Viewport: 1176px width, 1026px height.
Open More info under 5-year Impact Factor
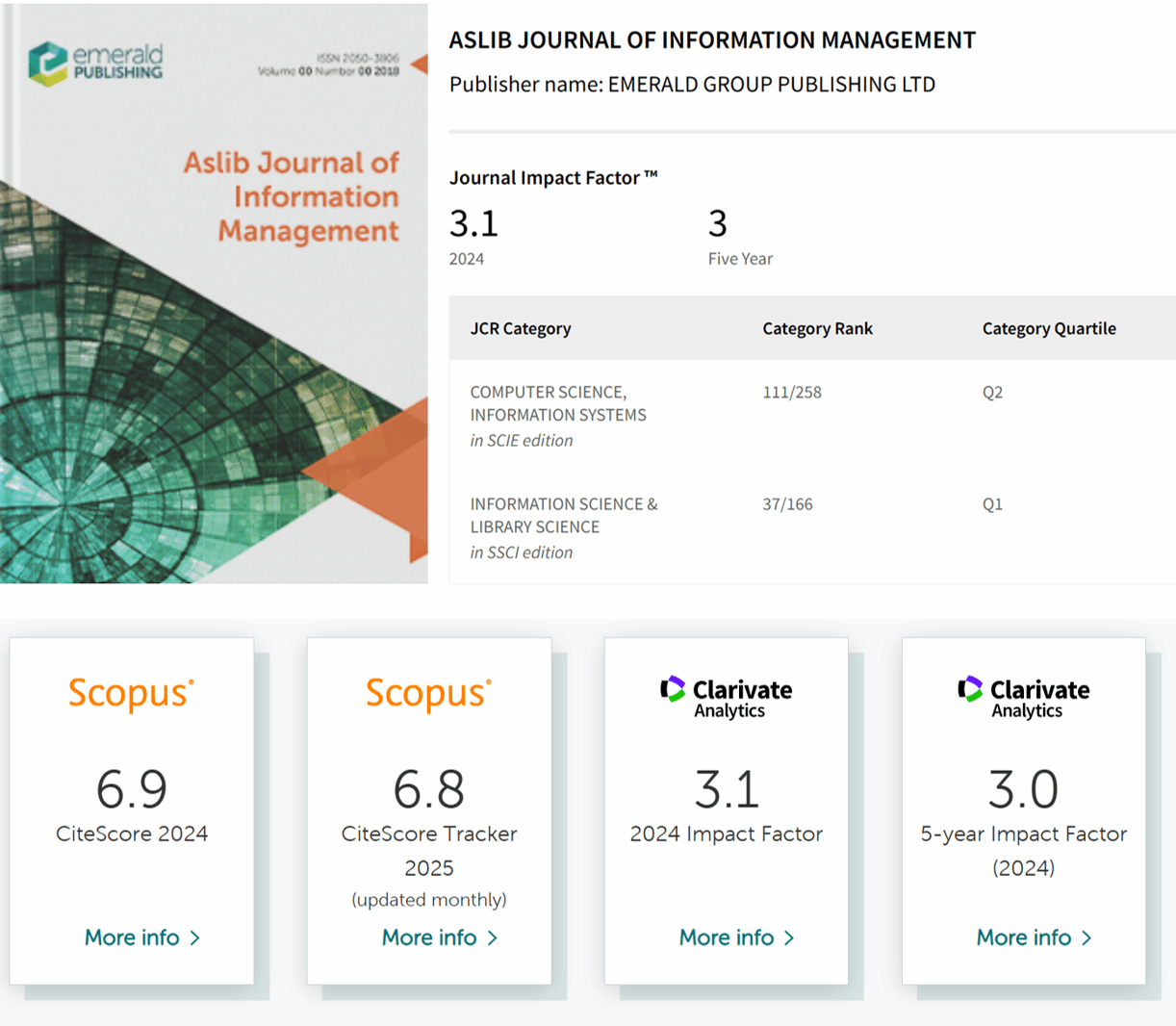(1035, 937)
